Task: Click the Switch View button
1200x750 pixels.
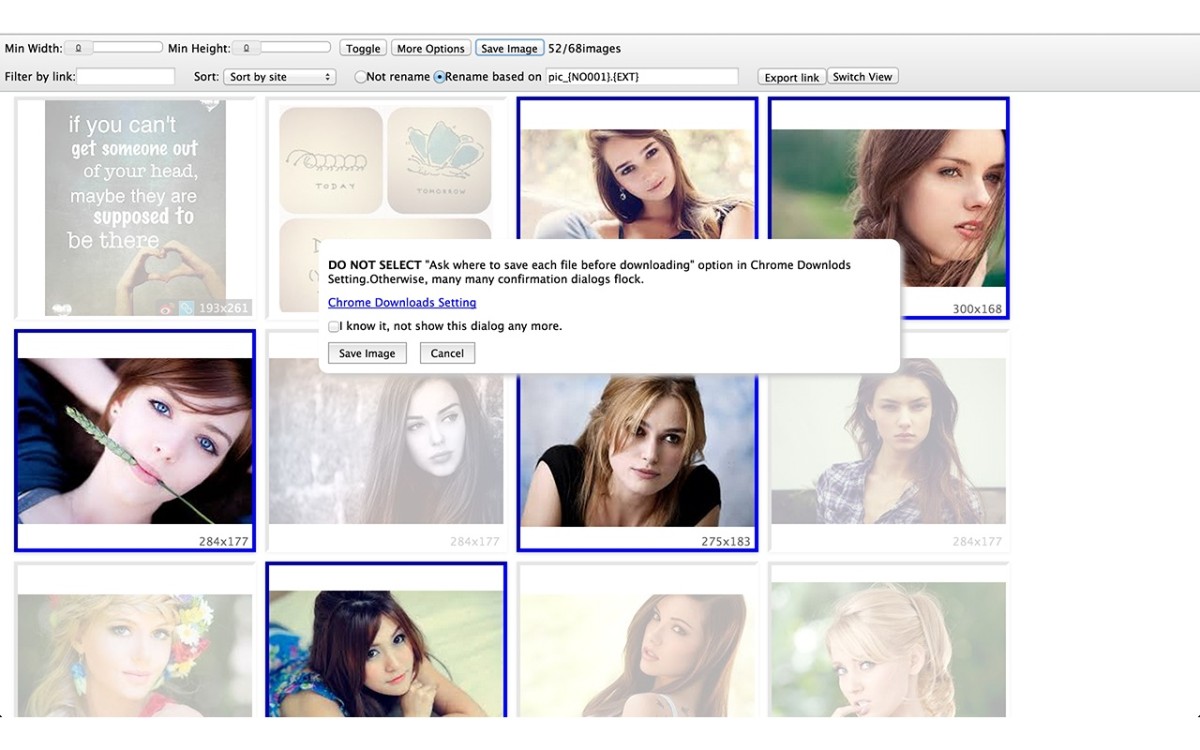Action: (x=862, y=77)
